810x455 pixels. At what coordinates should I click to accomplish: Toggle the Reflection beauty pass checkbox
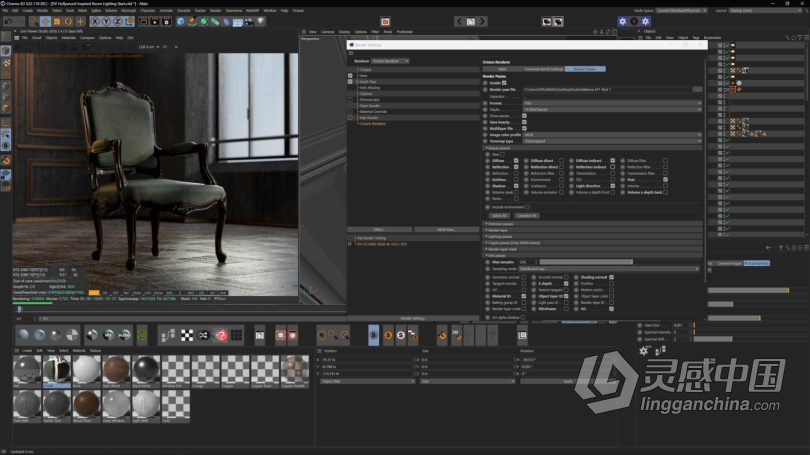click(516, 167)
